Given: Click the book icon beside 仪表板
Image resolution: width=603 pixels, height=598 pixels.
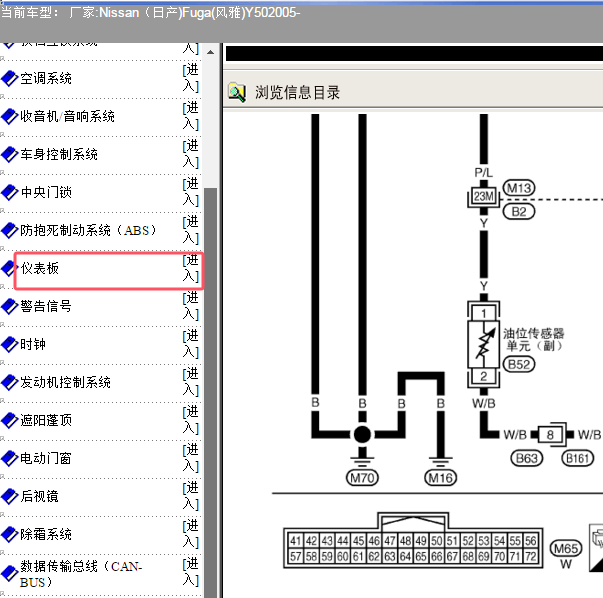Looking at the screenshot, I should click(8, 268).
